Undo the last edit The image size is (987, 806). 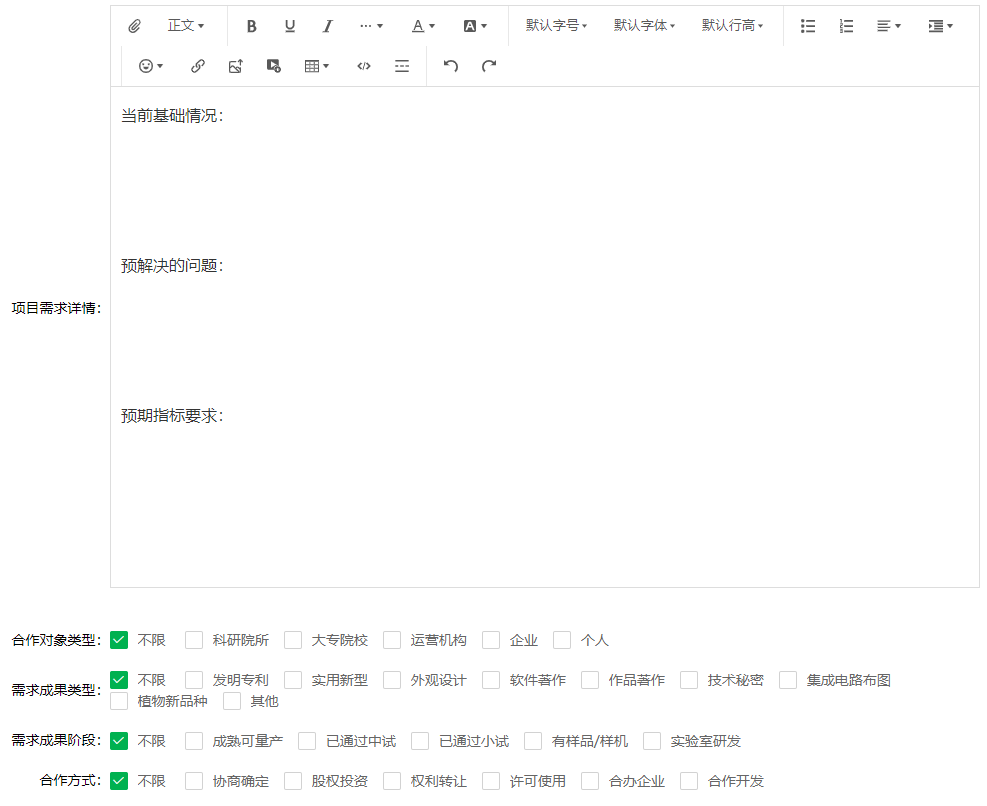[451, 66]
